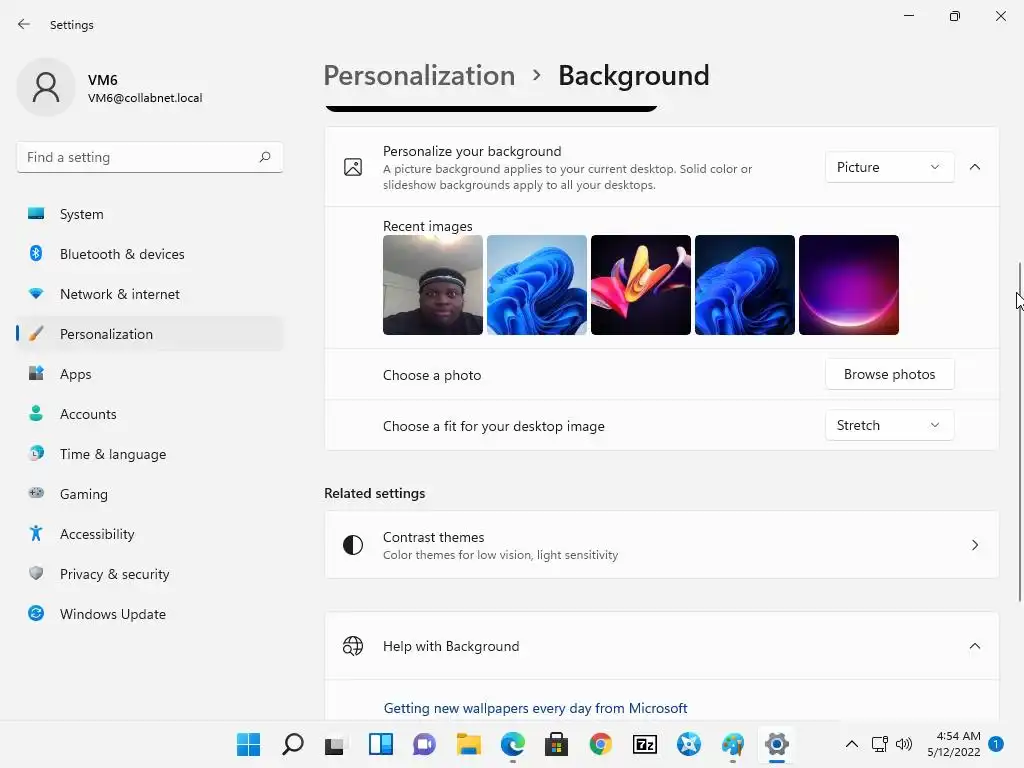Image resolution: width=1024 pixels, height=768 pixels.
Task: Open the Picture background type dropdown
Action: point(889,167)
